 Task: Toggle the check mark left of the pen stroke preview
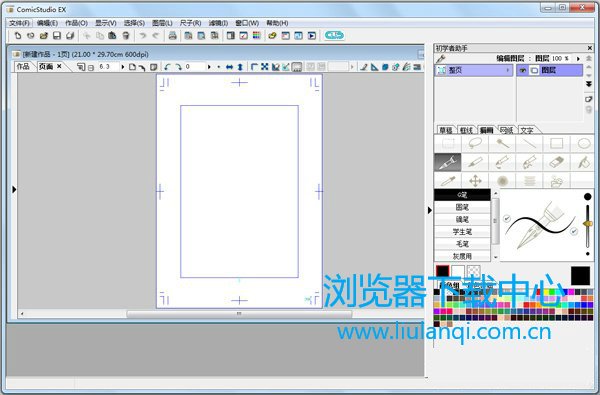click(x=507, y=219)
